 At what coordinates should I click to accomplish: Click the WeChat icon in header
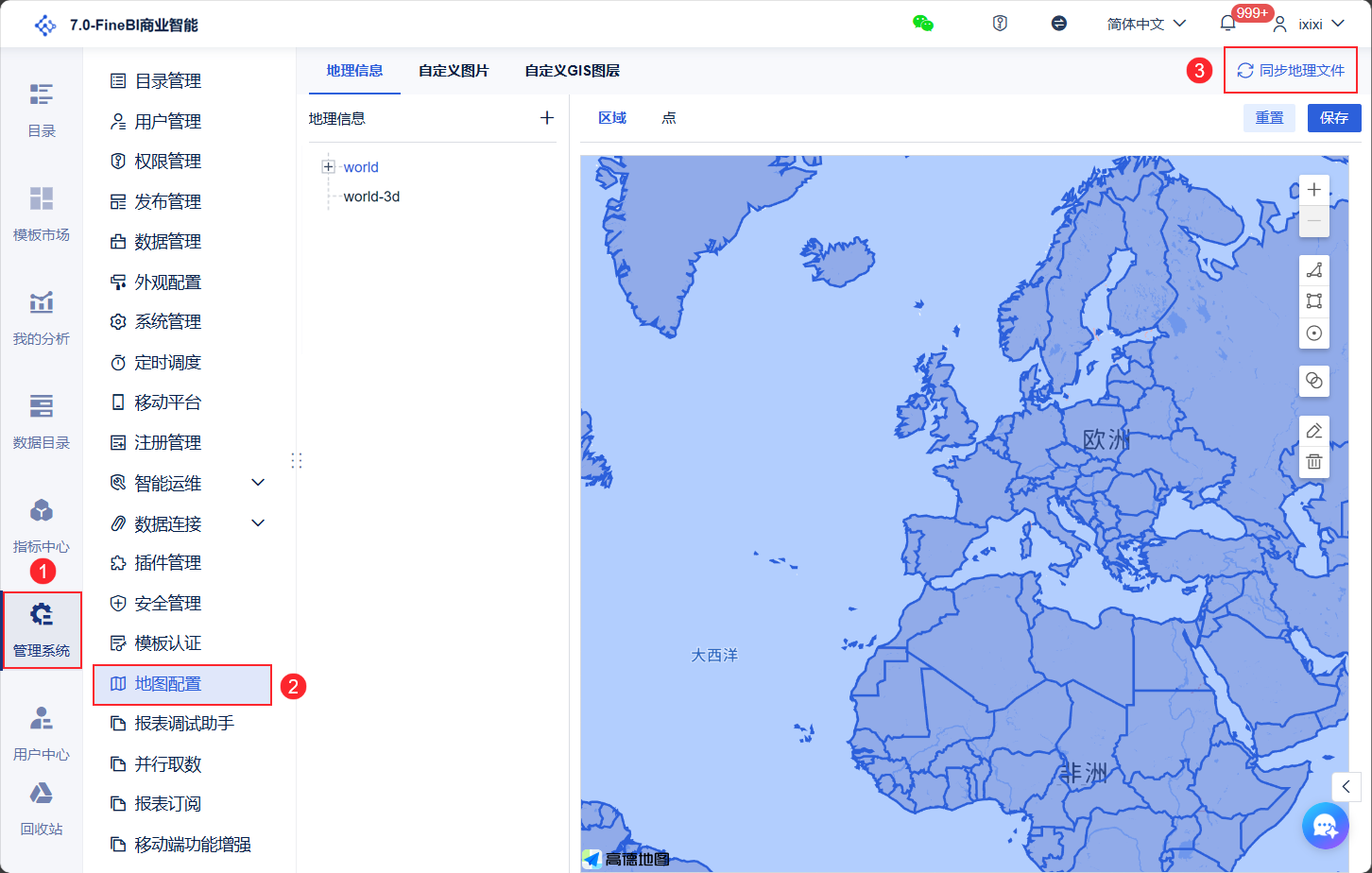coord(923,24)
